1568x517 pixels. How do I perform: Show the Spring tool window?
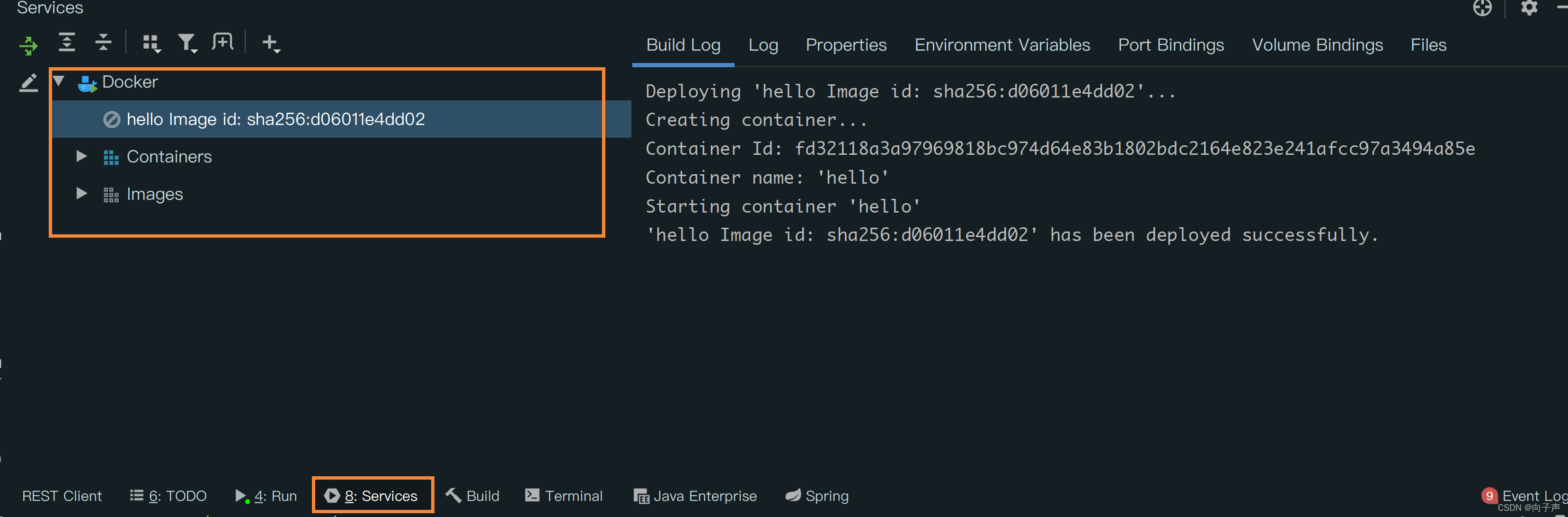[x=817, y=496]
